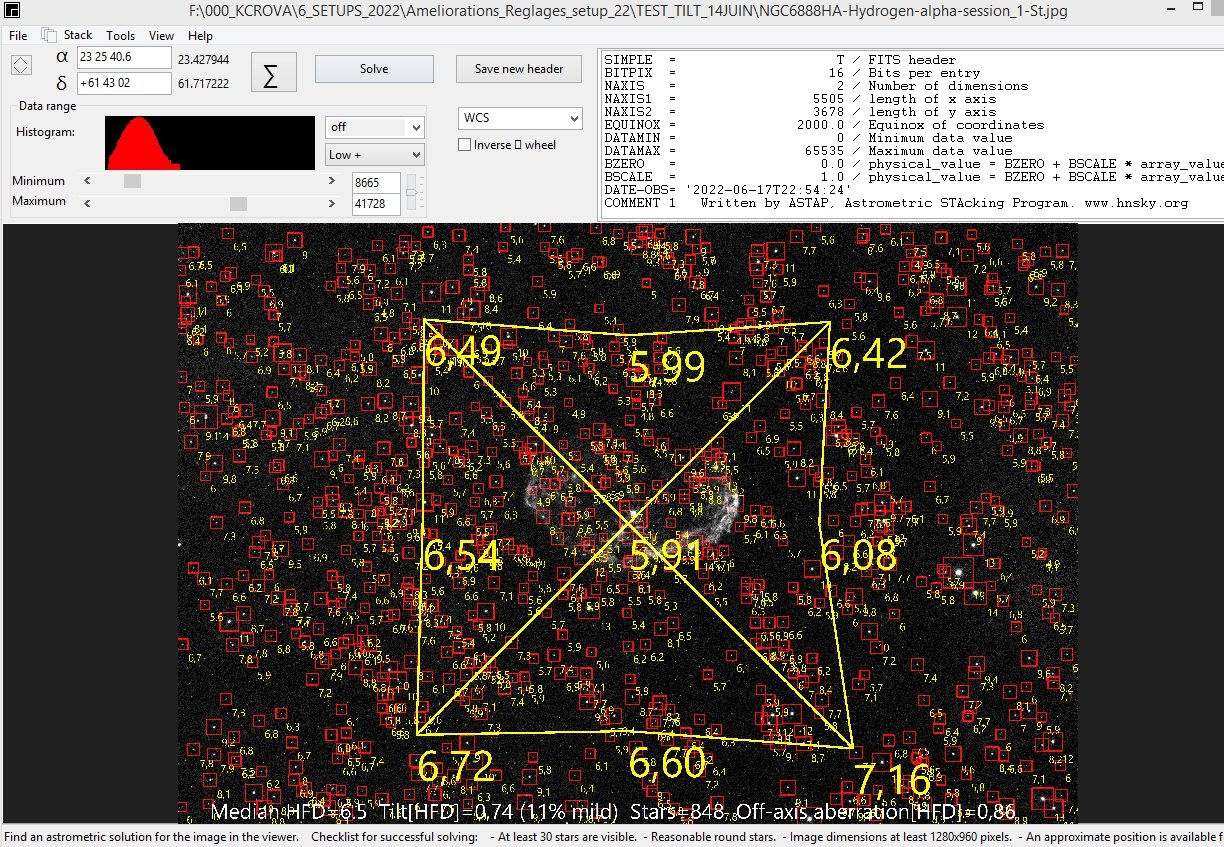1224x847 pixels.
Task: Click the Minimum value field showing 8665
Action: 376,184
